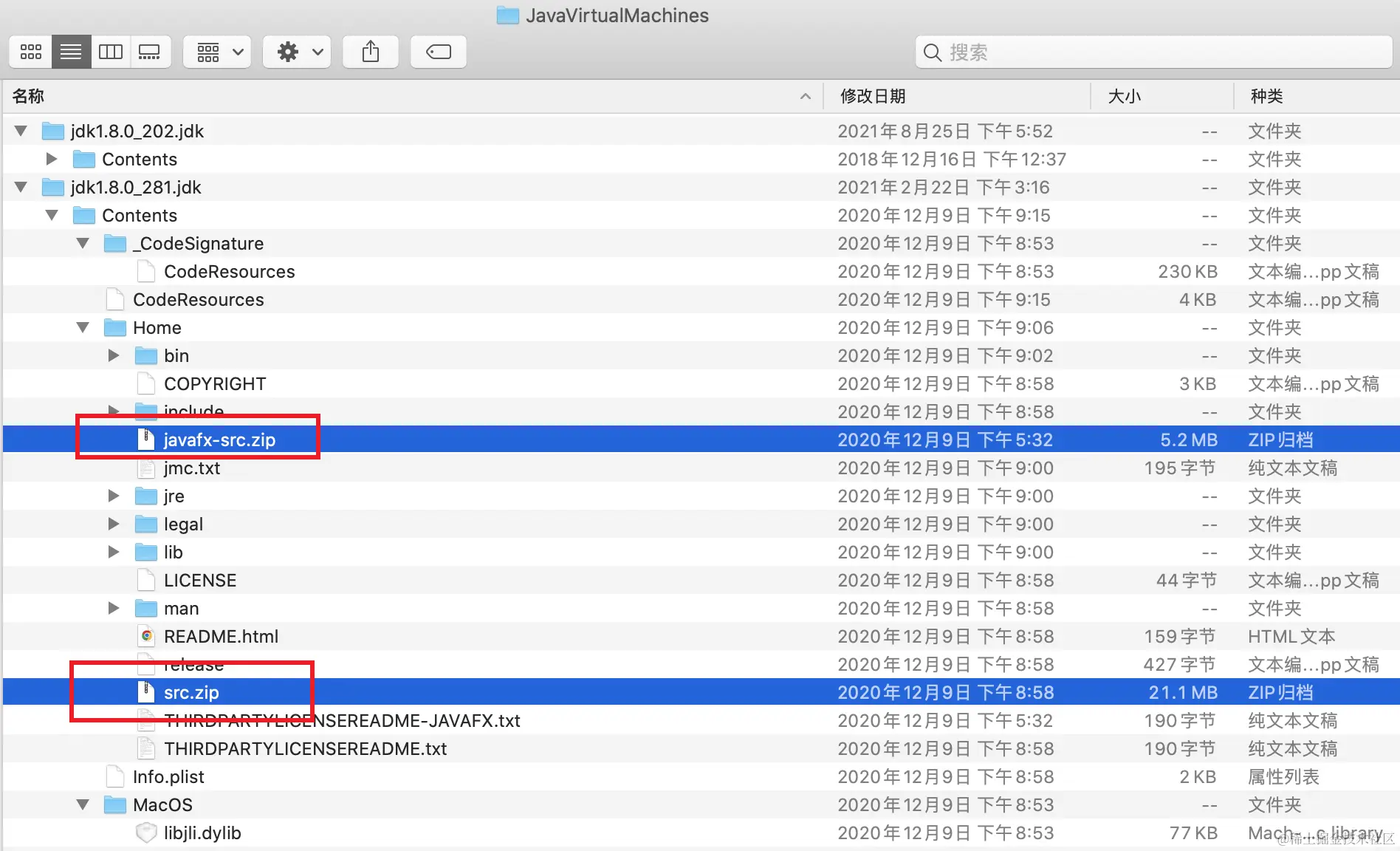Click the edit tags toolbar button
This screenshot has width=1400, height=851.
click(439, 52)
